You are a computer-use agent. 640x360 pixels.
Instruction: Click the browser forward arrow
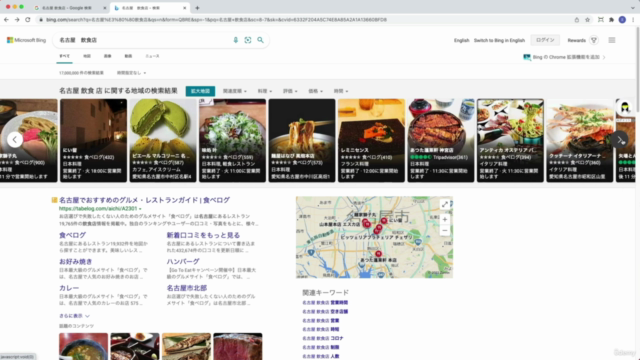(x=17, y=19)
